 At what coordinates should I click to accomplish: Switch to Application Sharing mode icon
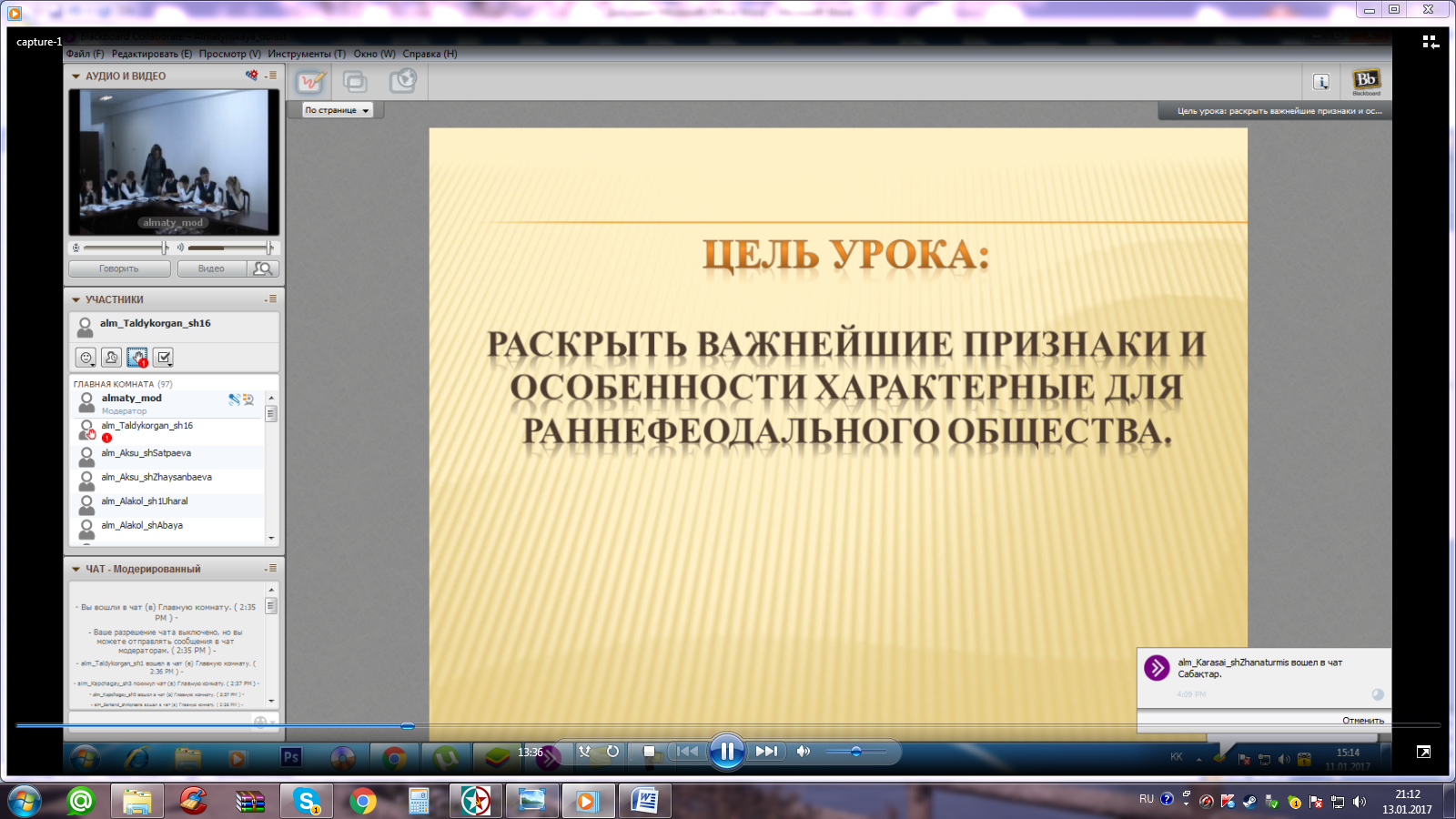point(355,82)
